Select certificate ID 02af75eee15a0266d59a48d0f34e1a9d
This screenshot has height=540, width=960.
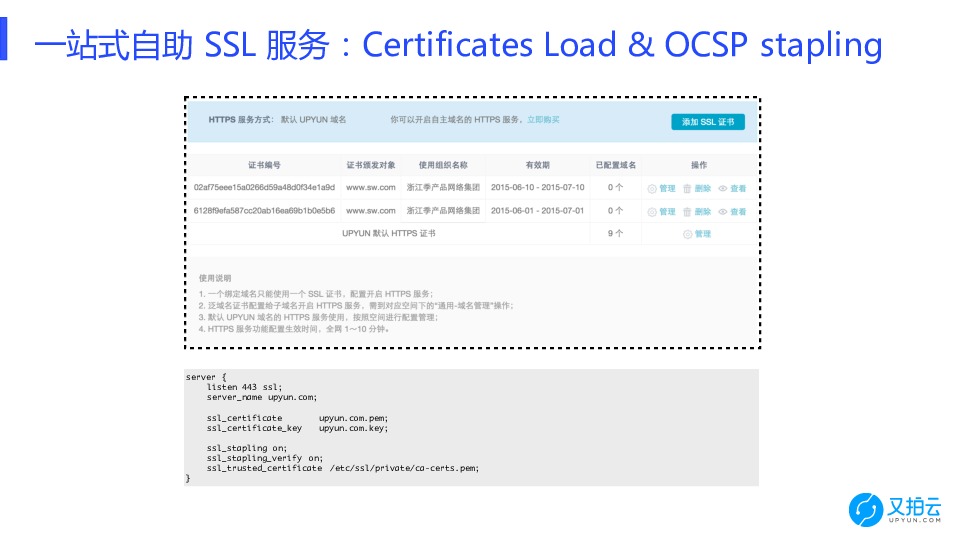click(264, 187)
